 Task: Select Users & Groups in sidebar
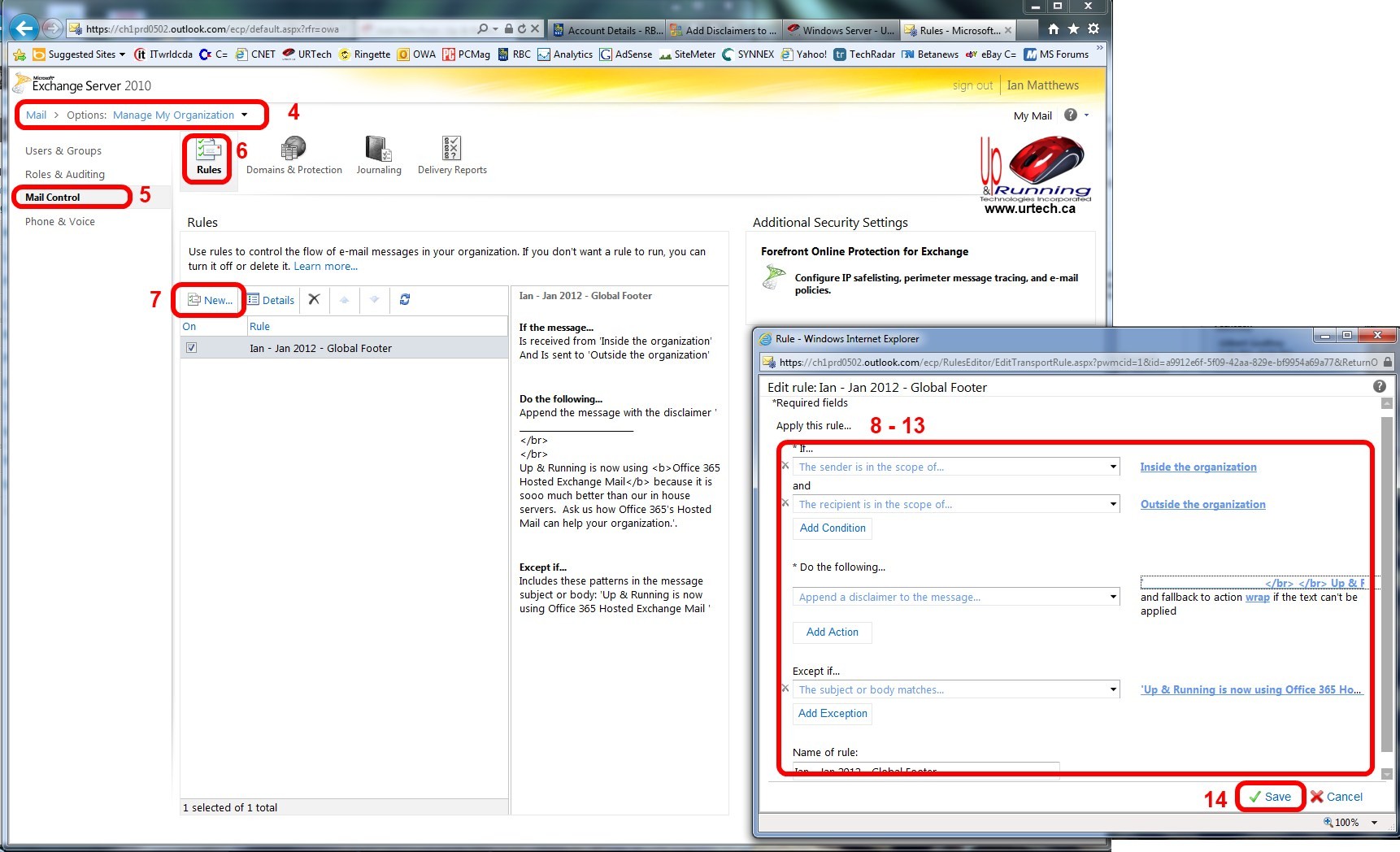click(x=63, y=151)
